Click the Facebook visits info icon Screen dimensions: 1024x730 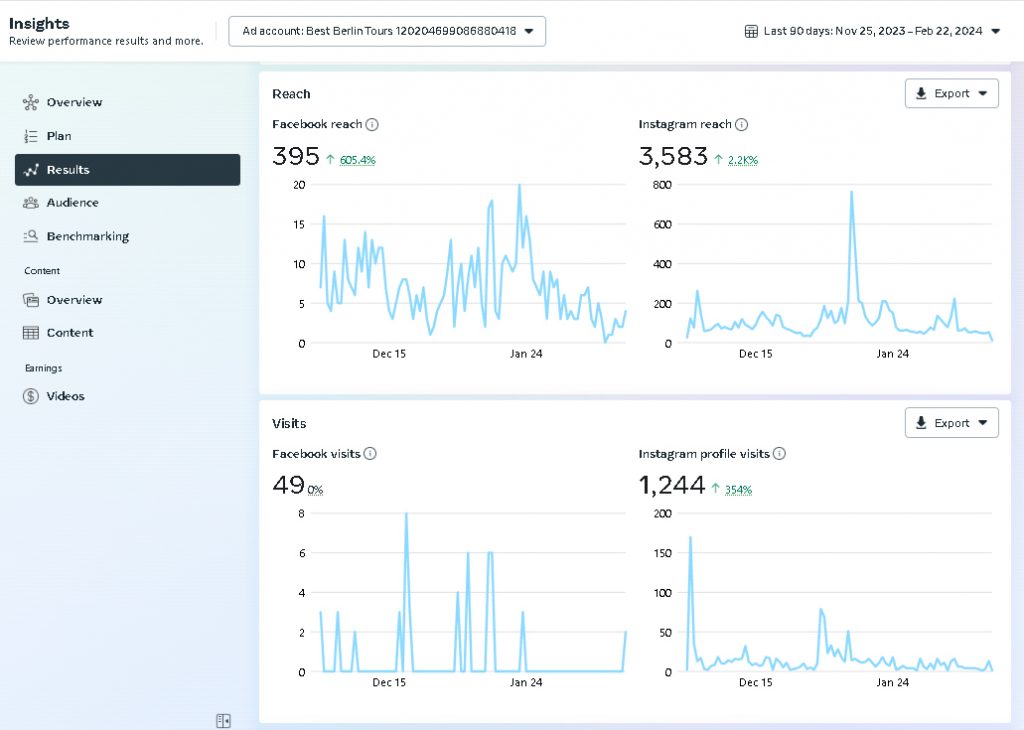pos(370,454)
